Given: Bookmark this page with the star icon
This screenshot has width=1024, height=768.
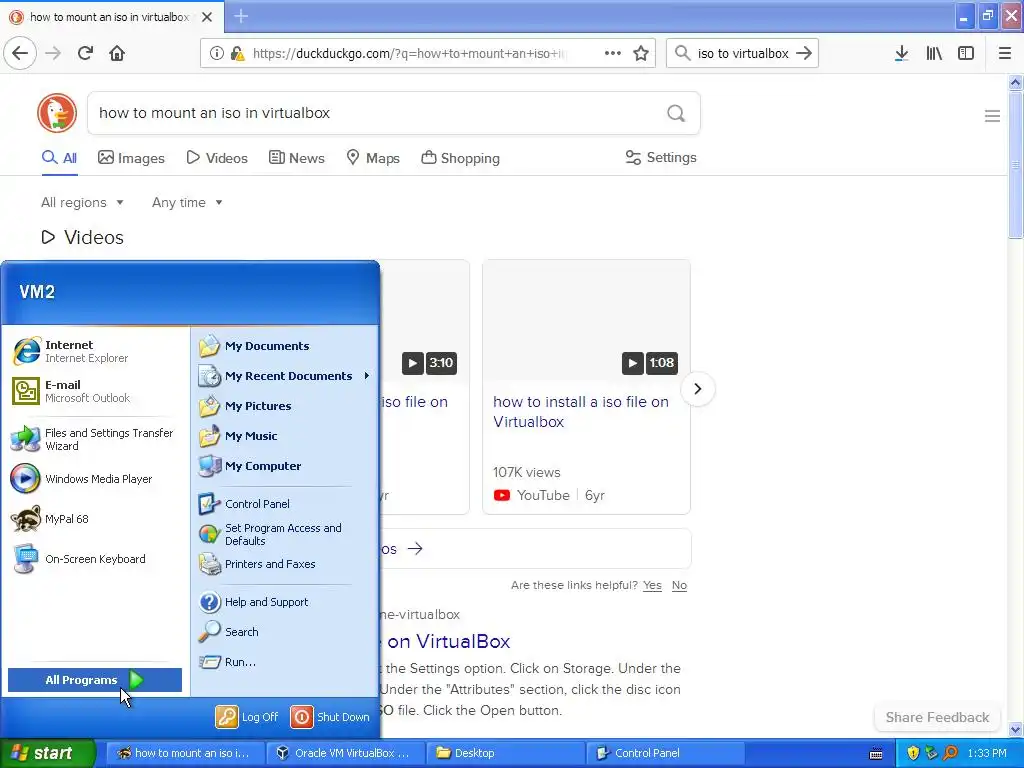Looking at the screenshot, I should pos(641,54).
